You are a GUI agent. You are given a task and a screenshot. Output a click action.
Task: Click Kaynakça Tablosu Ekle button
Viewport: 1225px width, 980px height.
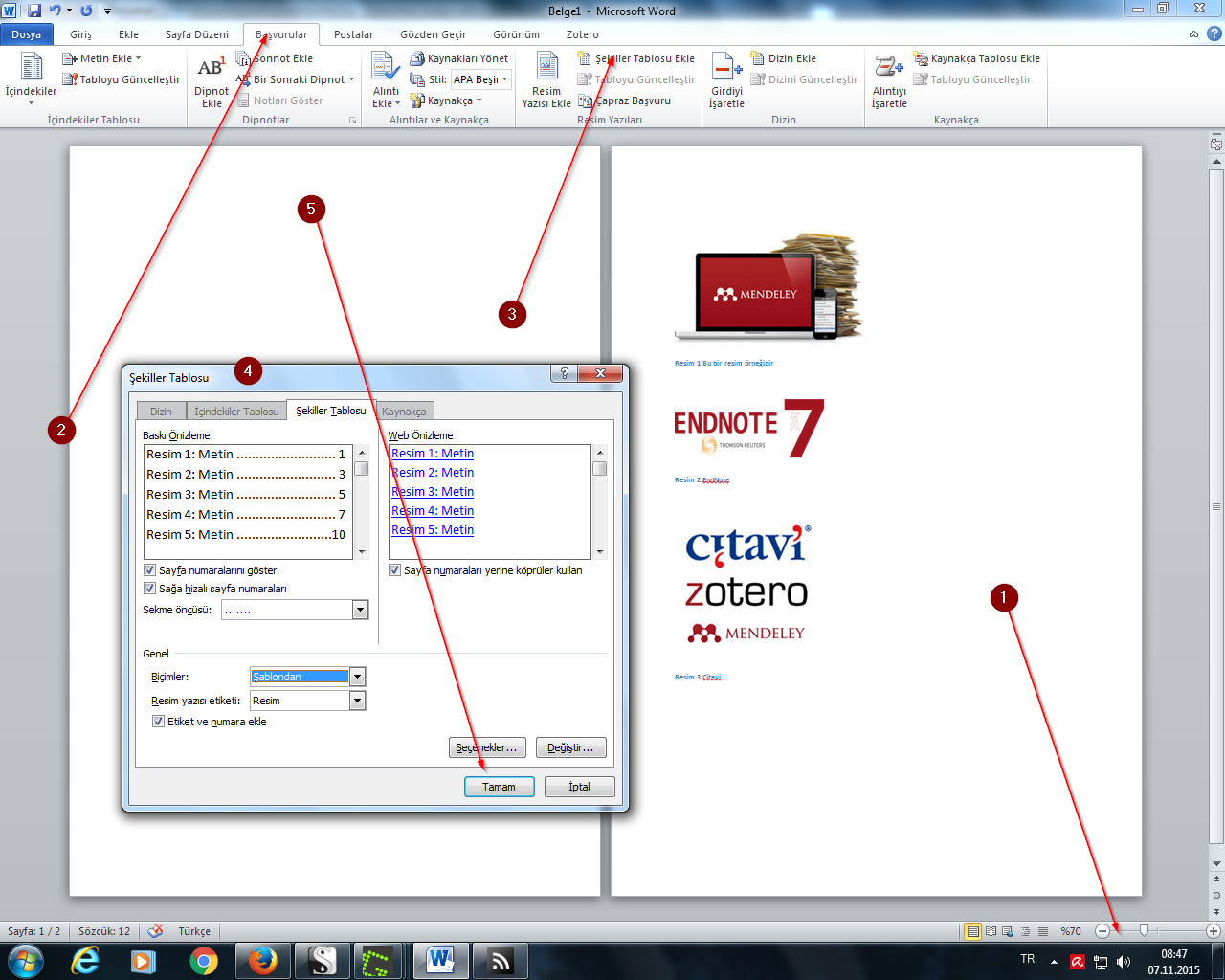click(977, 58)
